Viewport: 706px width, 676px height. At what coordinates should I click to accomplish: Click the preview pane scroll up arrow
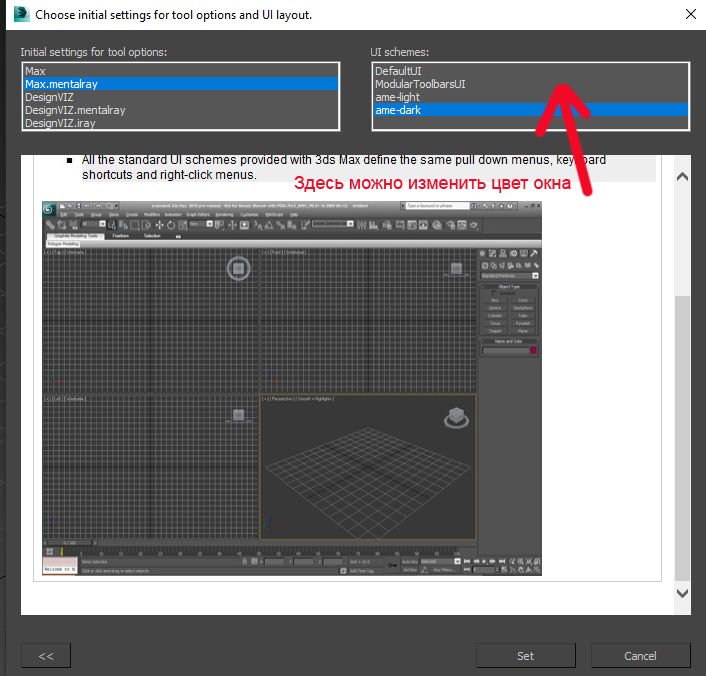tap(682, 177)
